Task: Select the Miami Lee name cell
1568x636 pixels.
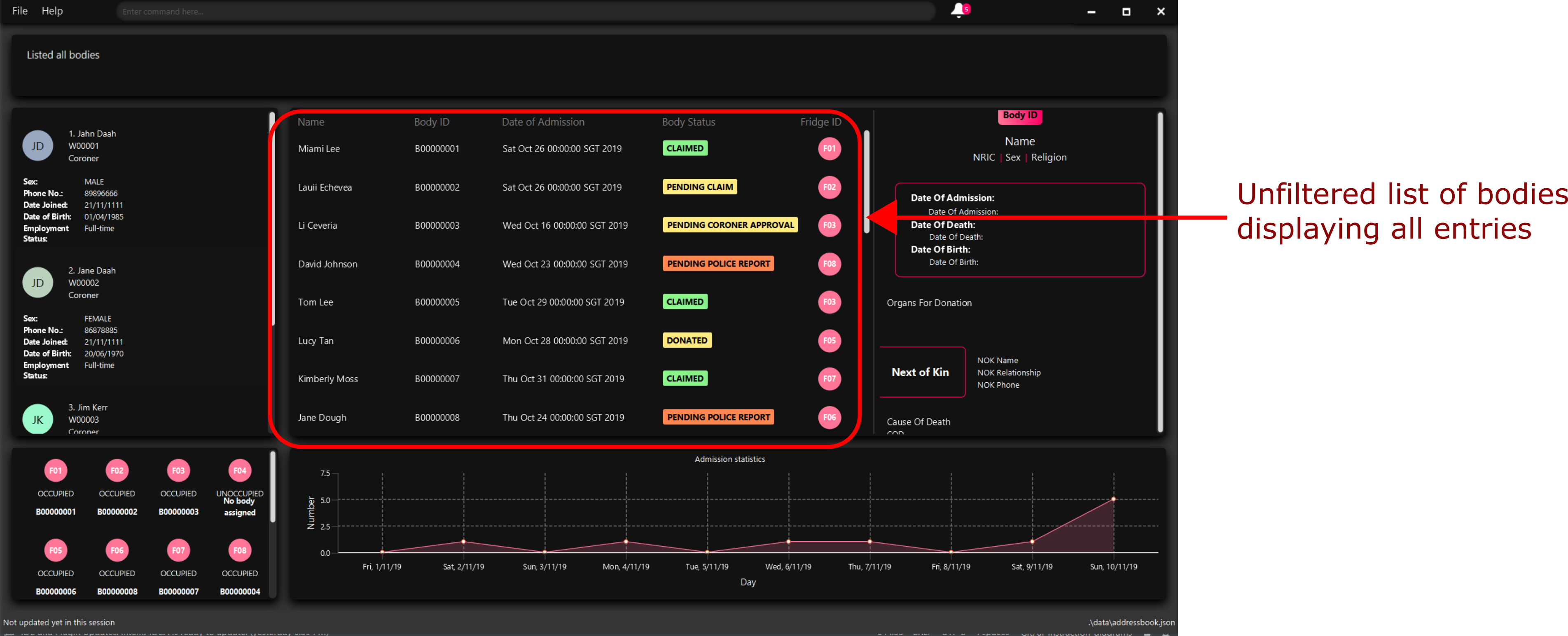Action: point(319,149)
